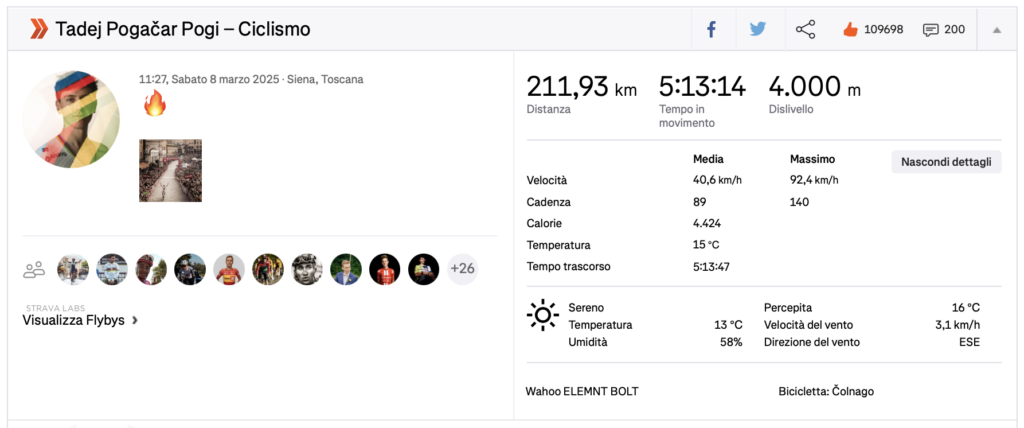
Task: Expand the Visualizza Flybys arrow
Action: click(135, 321)
